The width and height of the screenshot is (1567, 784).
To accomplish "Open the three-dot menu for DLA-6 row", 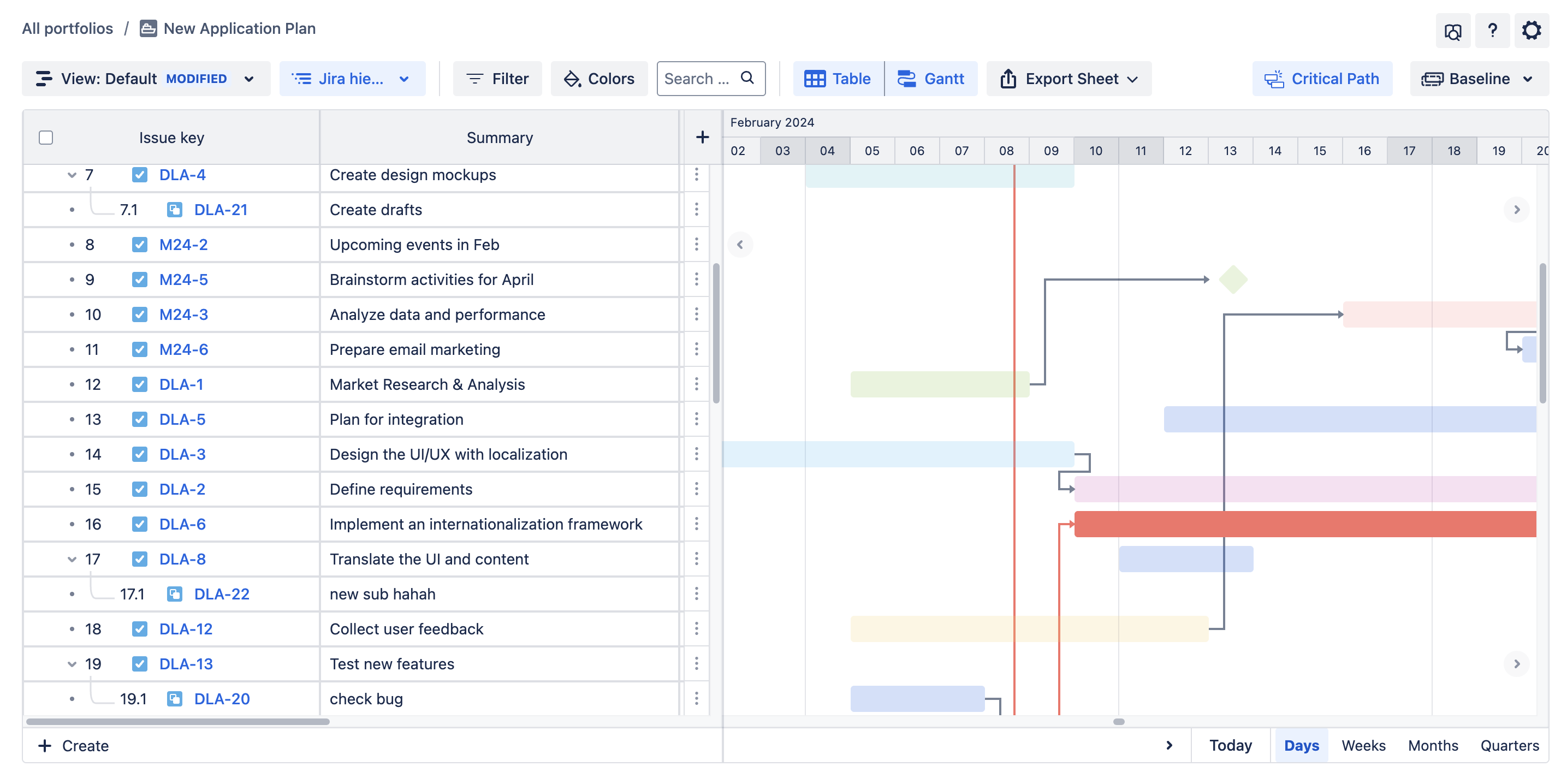I will tap(697, 524).
